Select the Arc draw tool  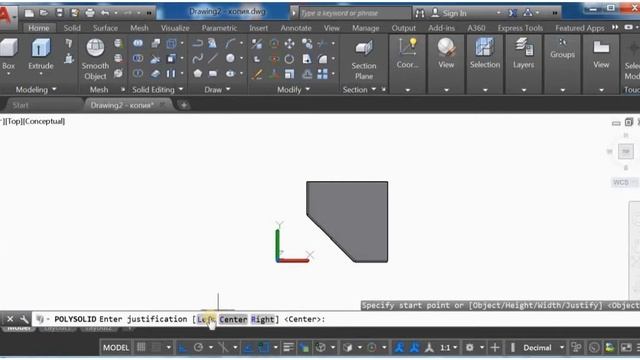[230, 43]
